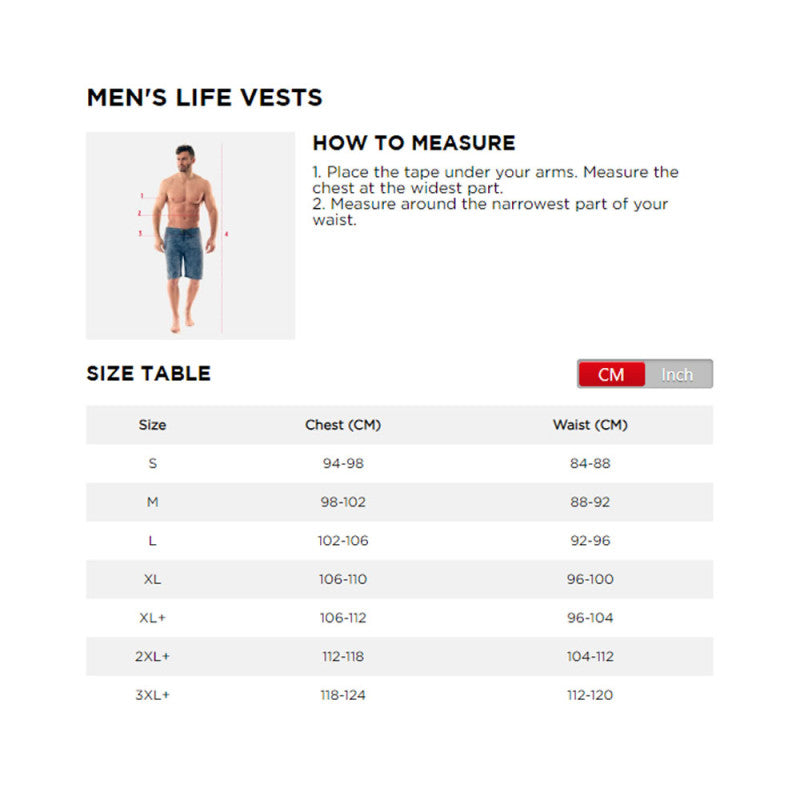Click the male model measurement image
This screenshot has height=800, width=800.
tap(190, 236)
